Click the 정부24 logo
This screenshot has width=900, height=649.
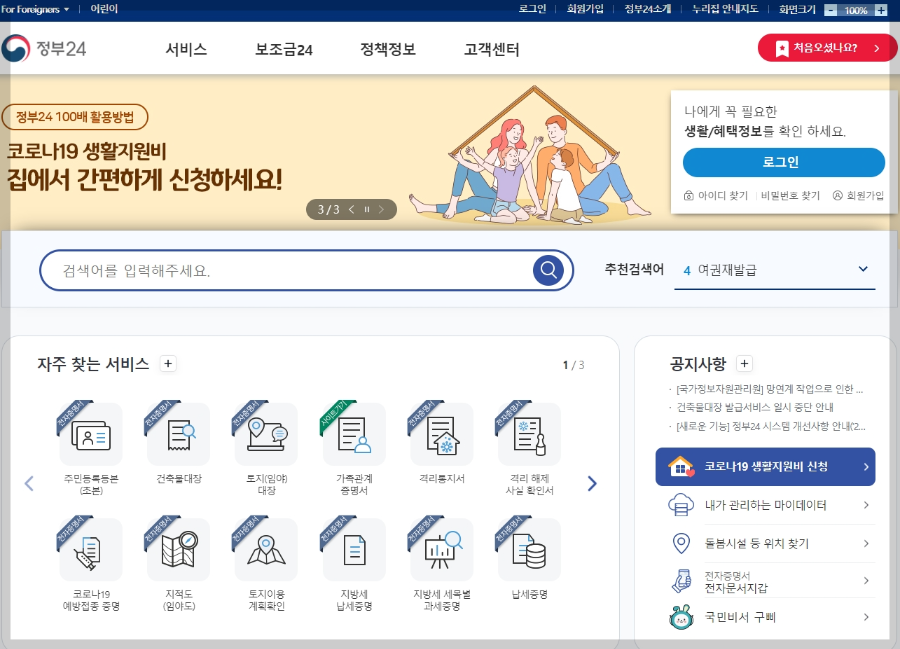[x=44, y=48]
